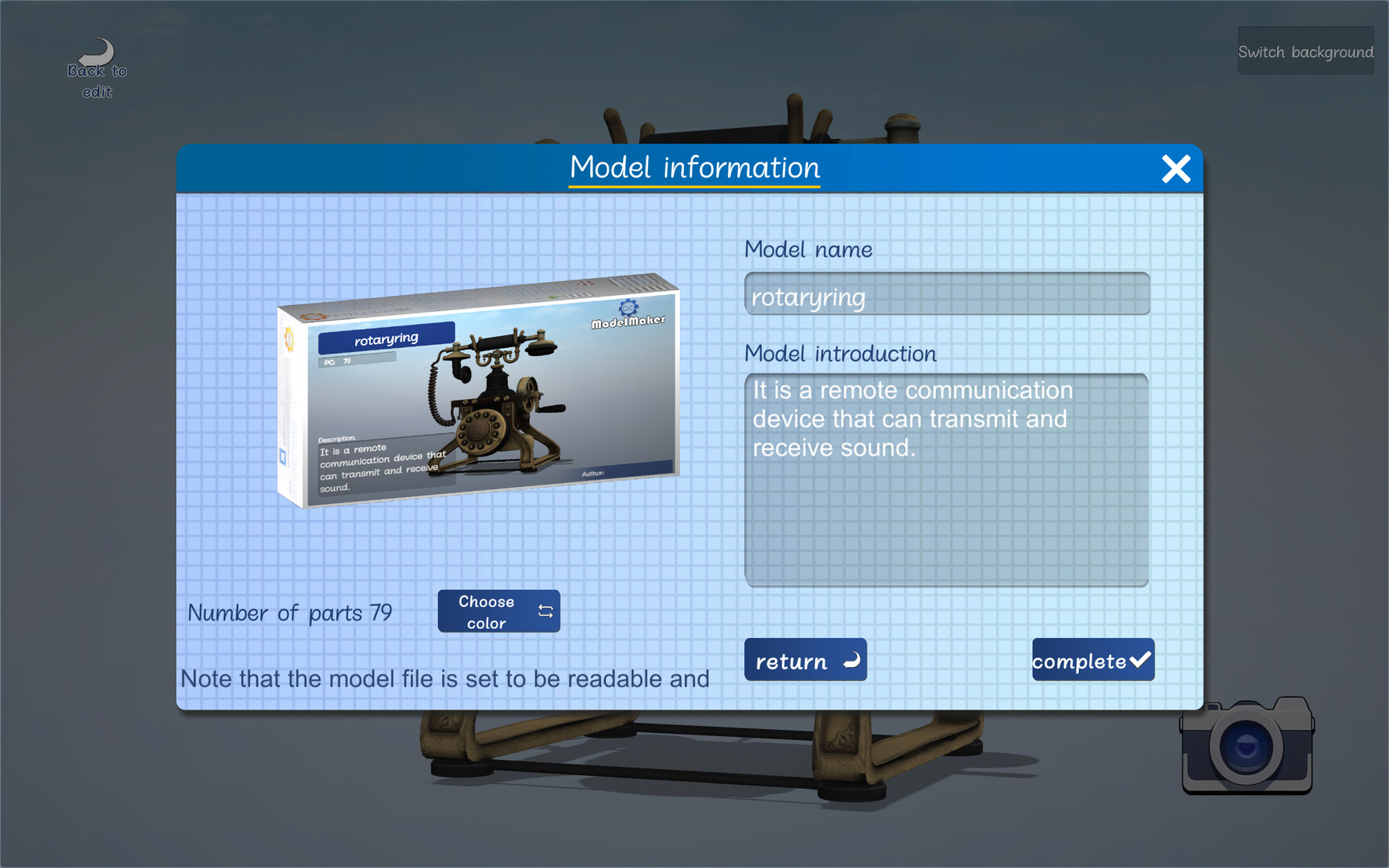Click the Choose color button
1389x868 pixels.
498,612
